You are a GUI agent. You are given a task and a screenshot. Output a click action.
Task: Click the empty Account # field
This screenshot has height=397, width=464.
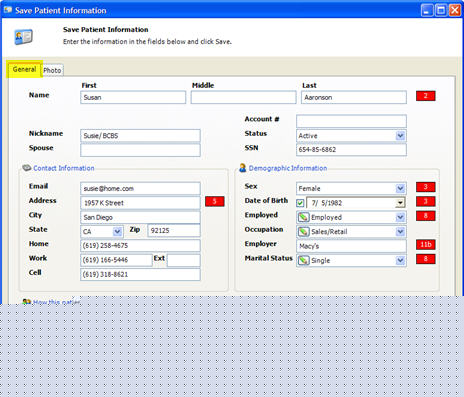(351, 121)
